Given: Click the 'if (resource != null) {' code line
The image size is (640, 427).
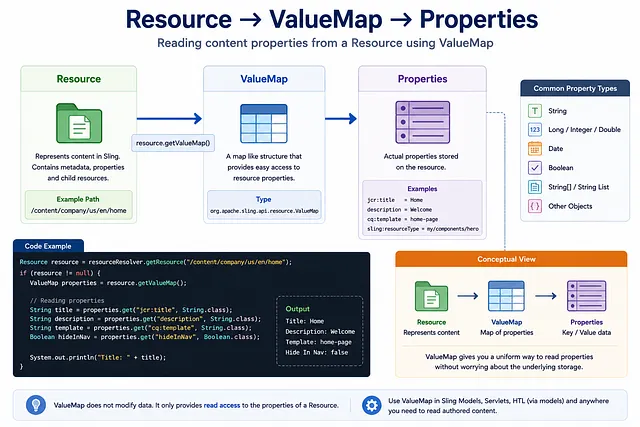Looking at the screenshot, I should tap(60, 273).
